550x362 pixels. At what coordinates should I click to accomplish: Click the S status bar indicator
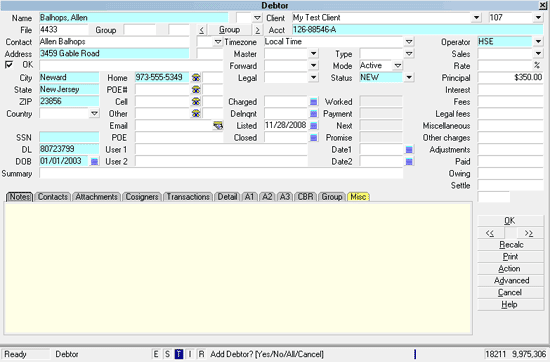pos(167,354)
